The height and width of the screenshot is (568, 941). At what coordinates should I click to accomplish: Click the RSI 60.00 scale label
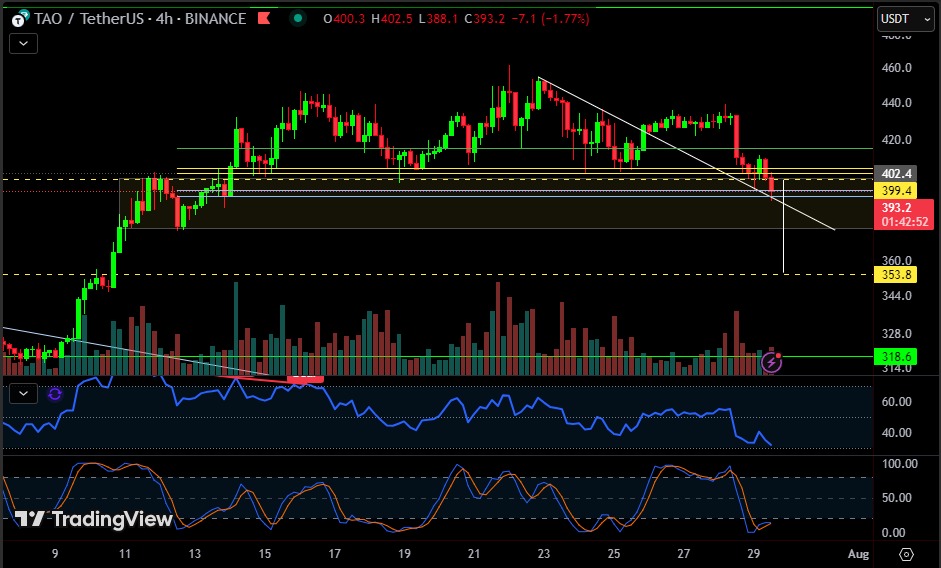click(x=897, y=402)
